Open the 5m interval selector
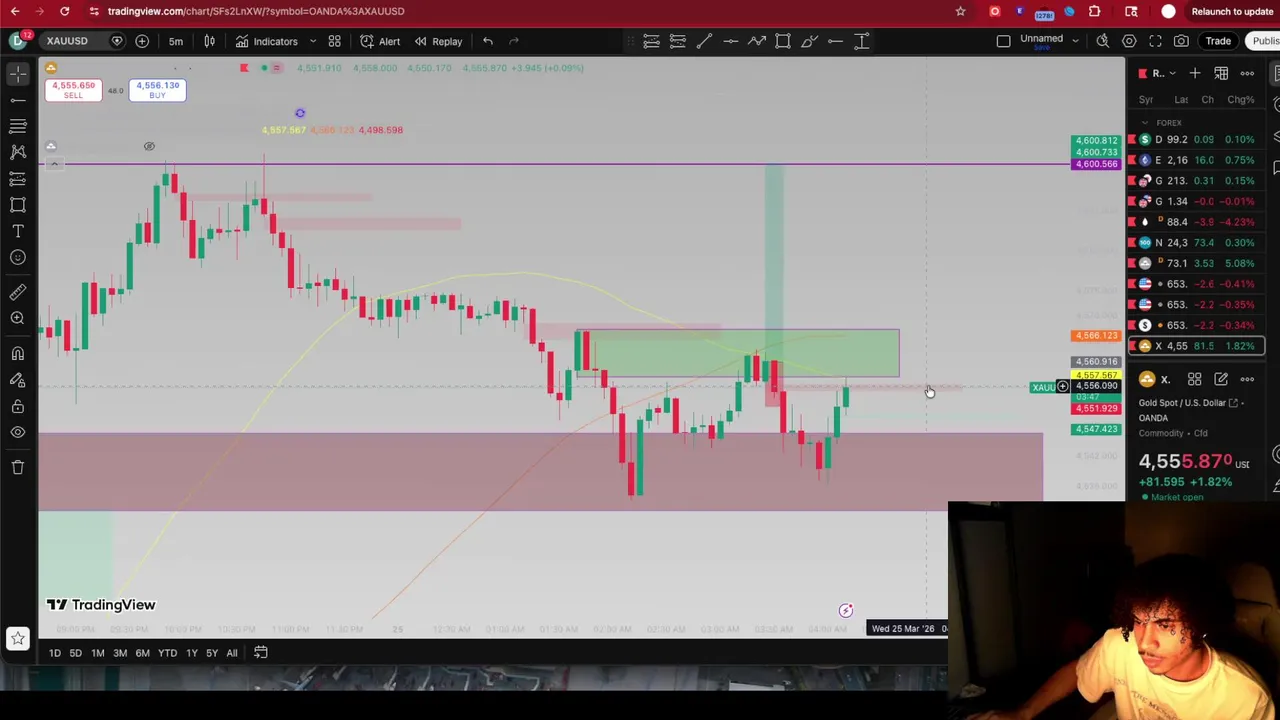This screenshot has width=1280, height=720. coord(176,41)
